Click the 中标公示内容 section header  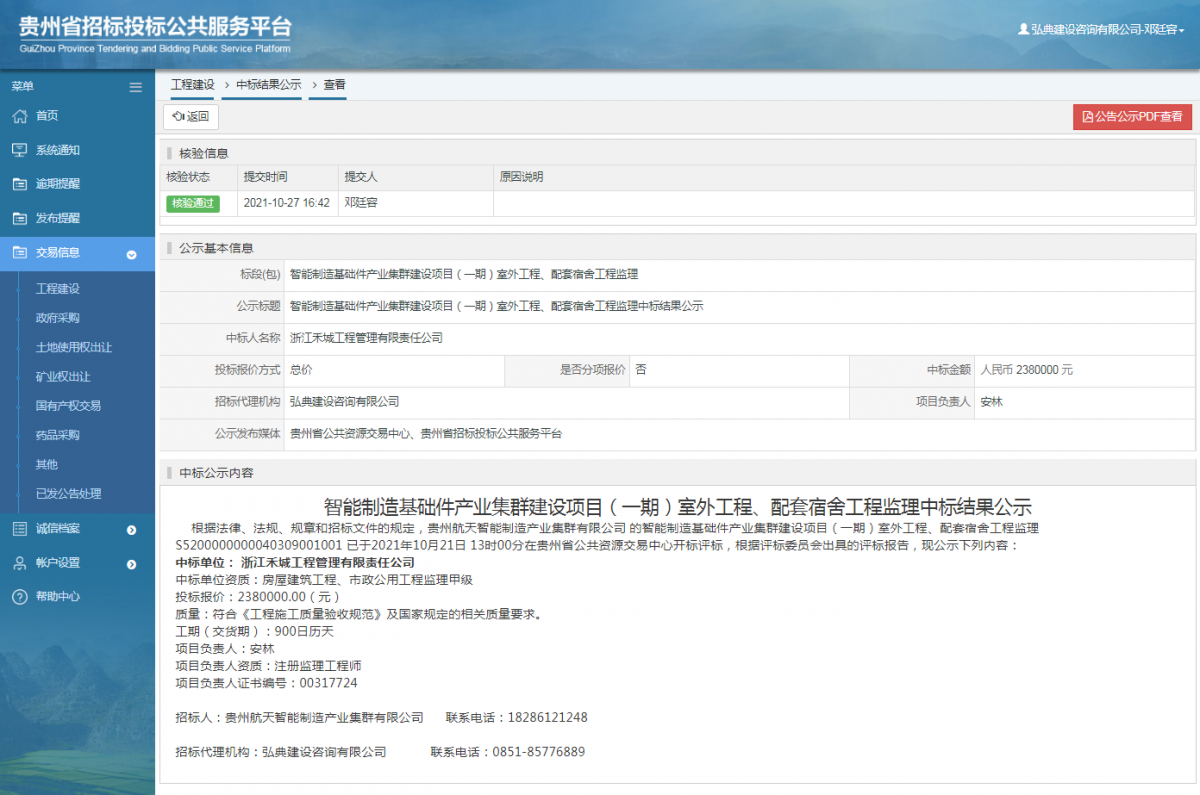coord(216,472)
